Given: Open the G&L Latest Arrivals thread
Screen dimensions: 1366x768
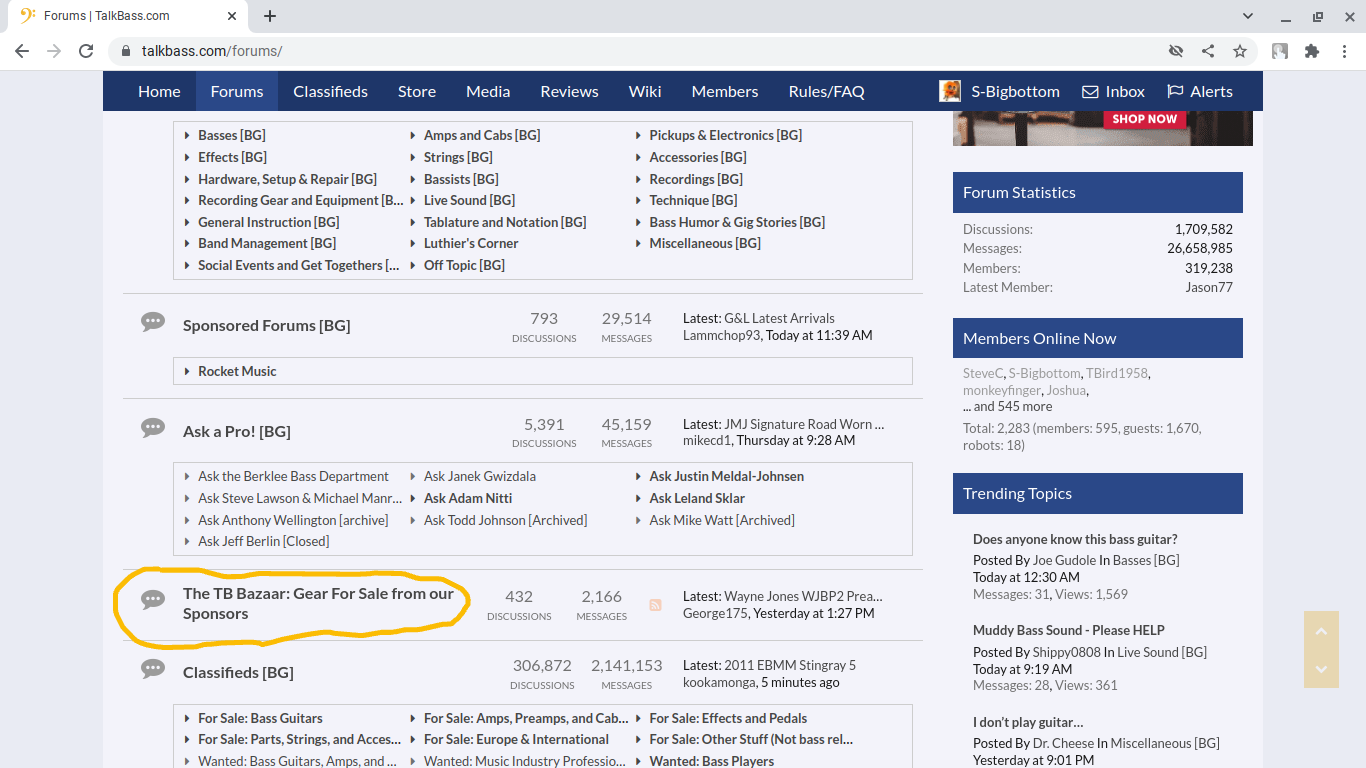Looking at the screenshot, I should click(x=779, y=318).
